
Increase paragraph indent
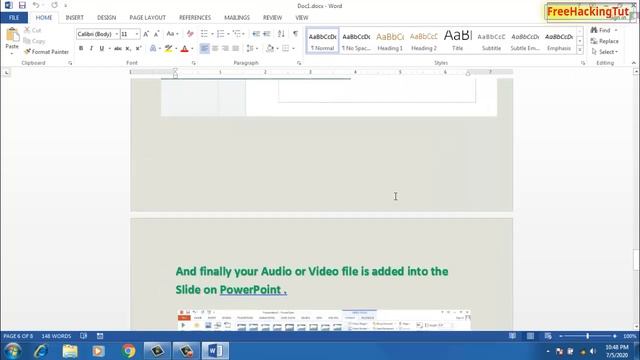pyautogui.click(x=267, y=34)
